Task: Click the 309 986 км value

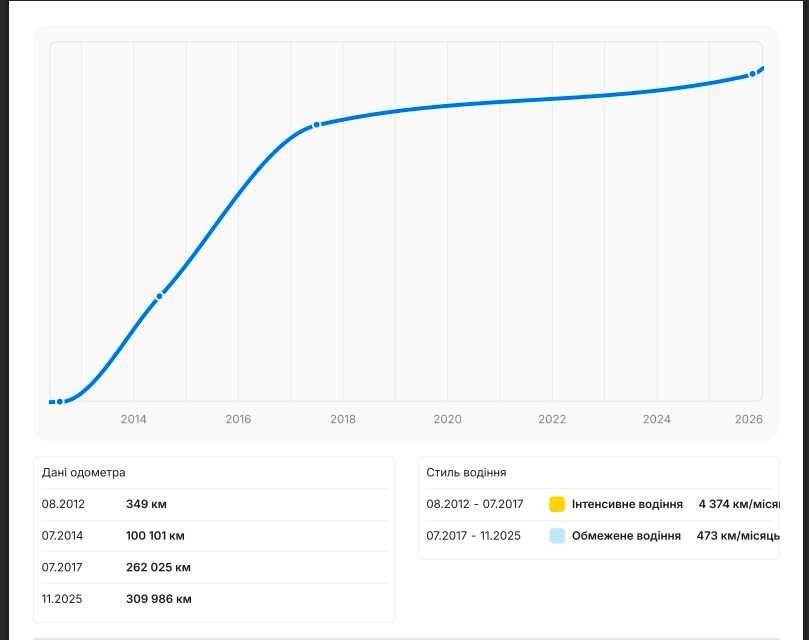Action: pos(158,599)
